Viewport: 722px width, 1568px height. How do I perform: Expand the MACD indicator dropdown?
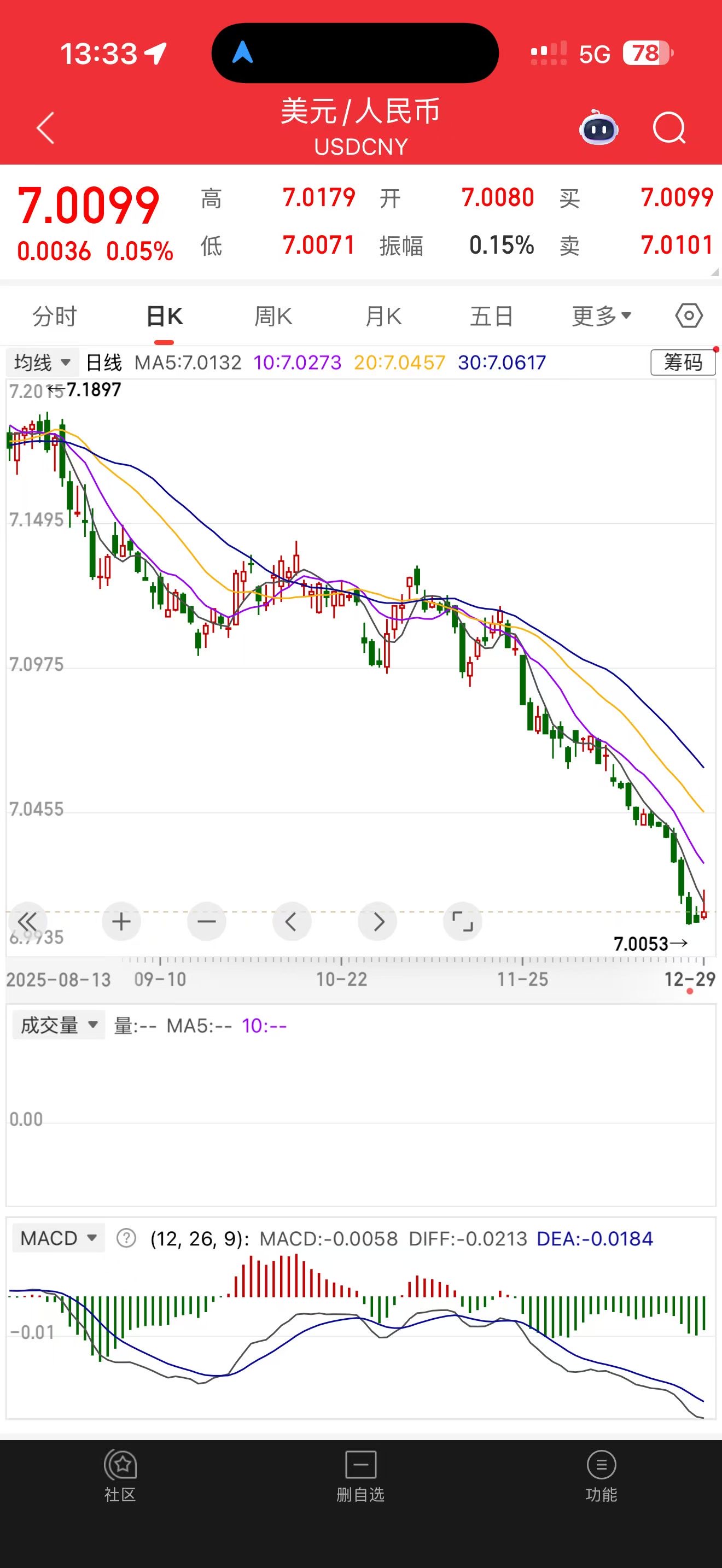[x=59, y=1239]
